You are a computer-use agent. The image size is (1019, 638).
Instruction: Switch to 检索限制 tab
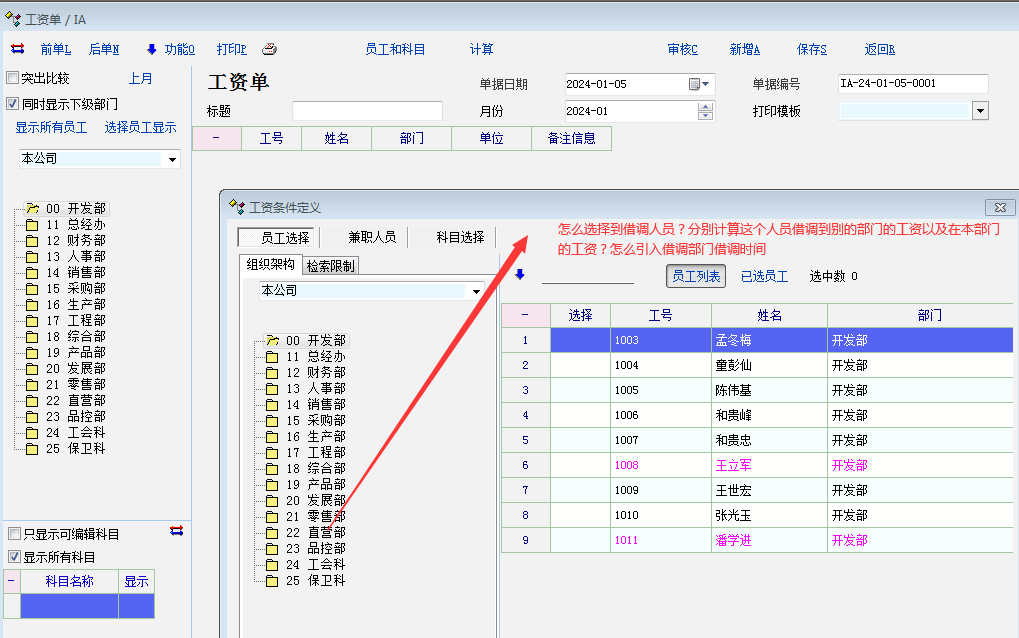tap(331, 265)
